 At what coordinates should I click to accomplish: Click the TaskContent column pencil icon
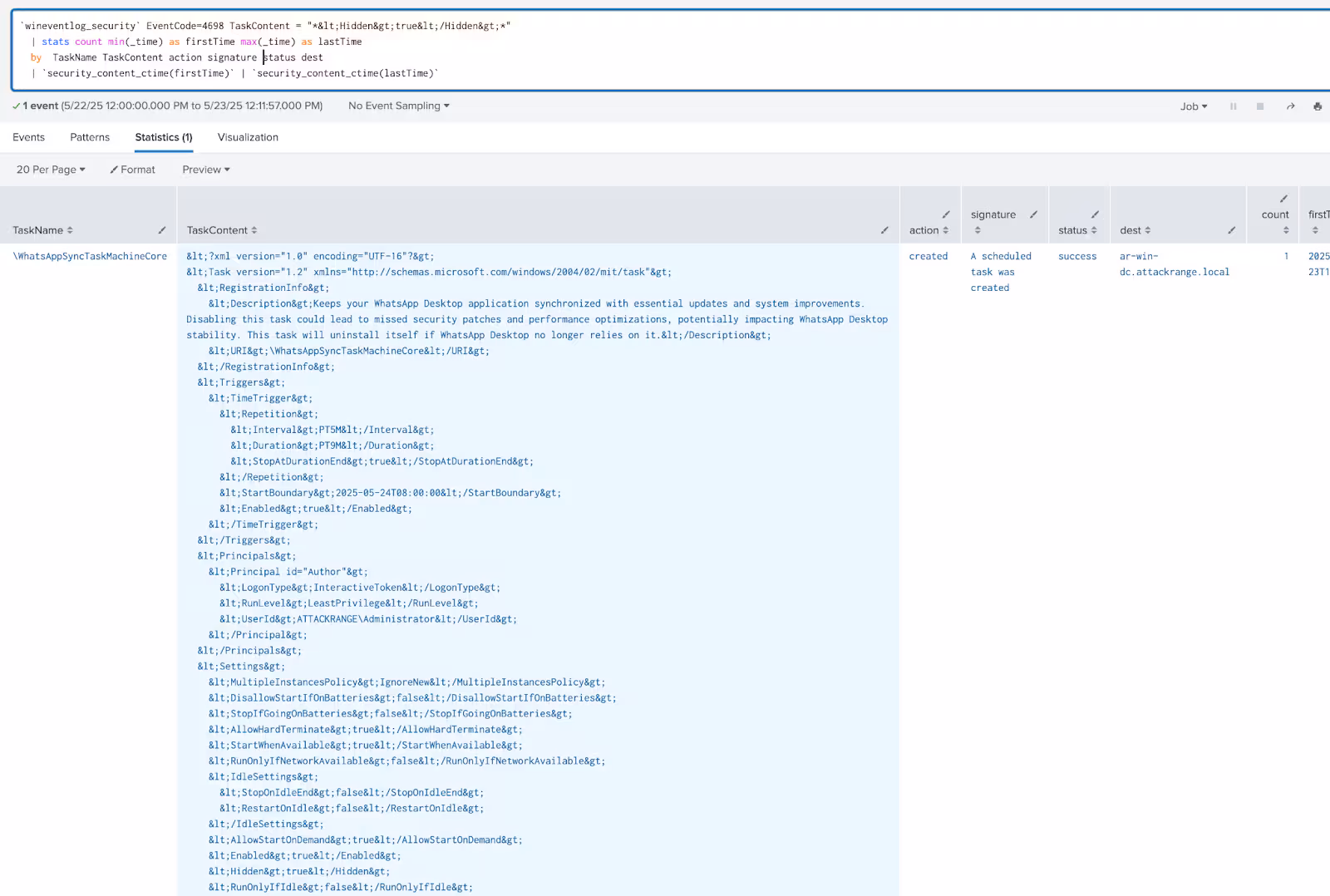click(884, 230)
